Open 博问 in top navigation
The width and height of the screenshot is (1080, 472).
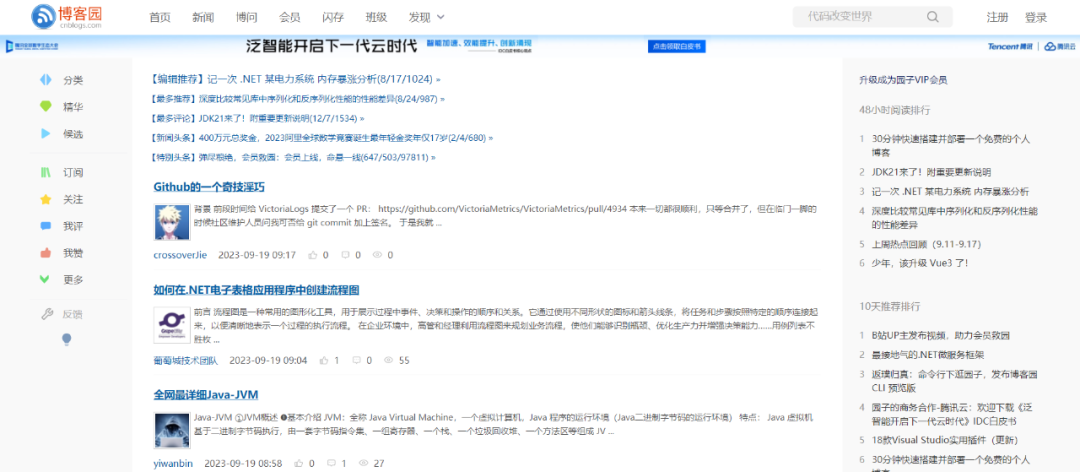246,17
